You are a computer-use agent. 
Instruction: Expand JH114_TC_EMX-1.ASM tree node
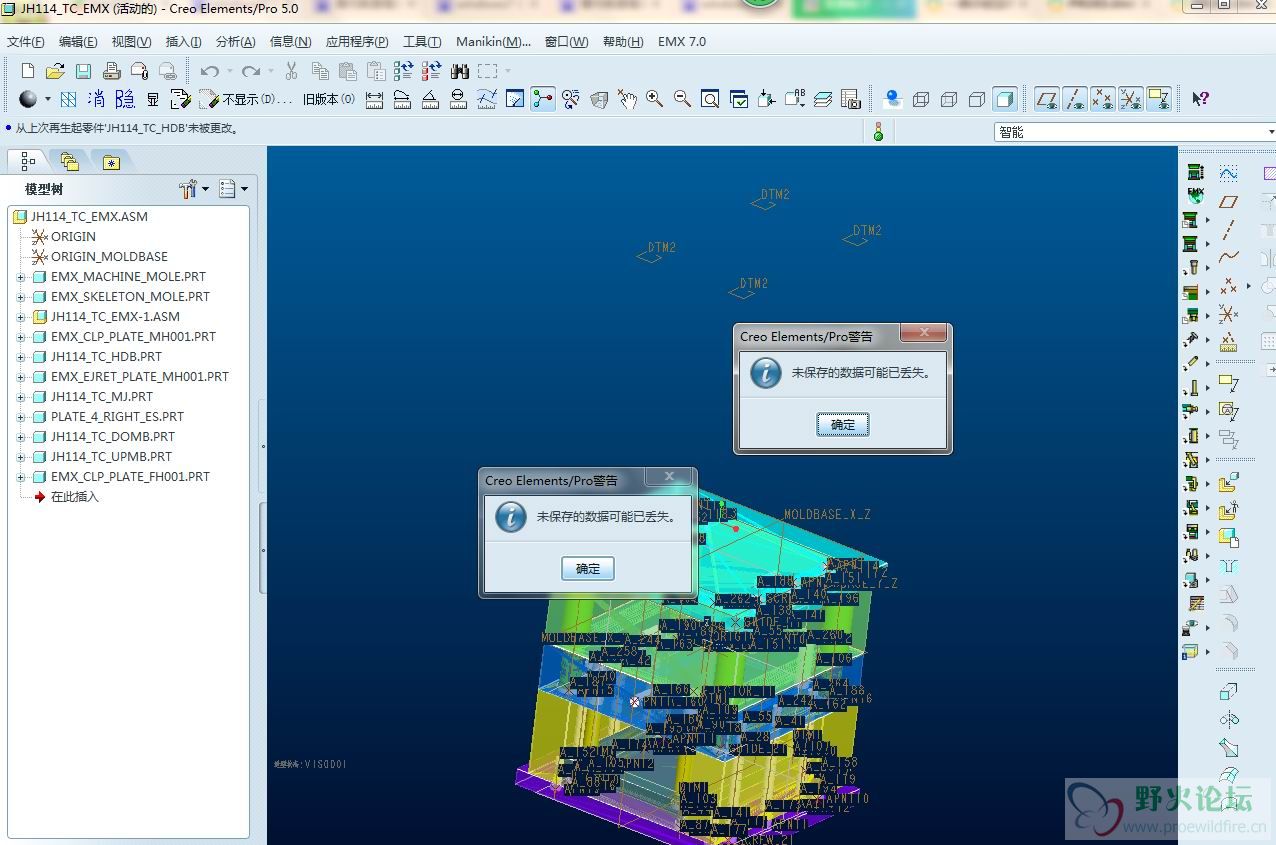21,317
